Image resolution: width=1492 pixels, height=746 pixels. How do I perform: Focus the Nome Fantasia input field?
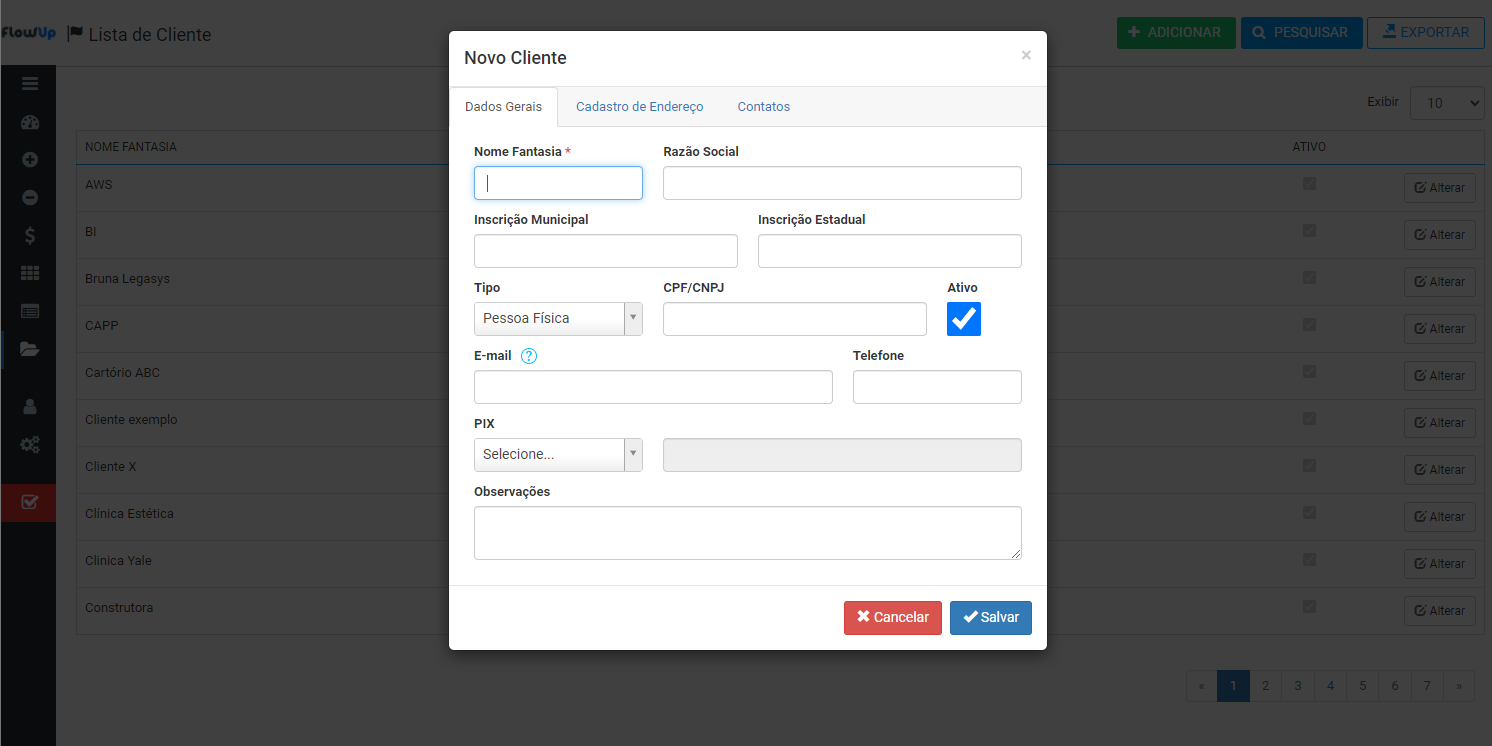point(558,183)
